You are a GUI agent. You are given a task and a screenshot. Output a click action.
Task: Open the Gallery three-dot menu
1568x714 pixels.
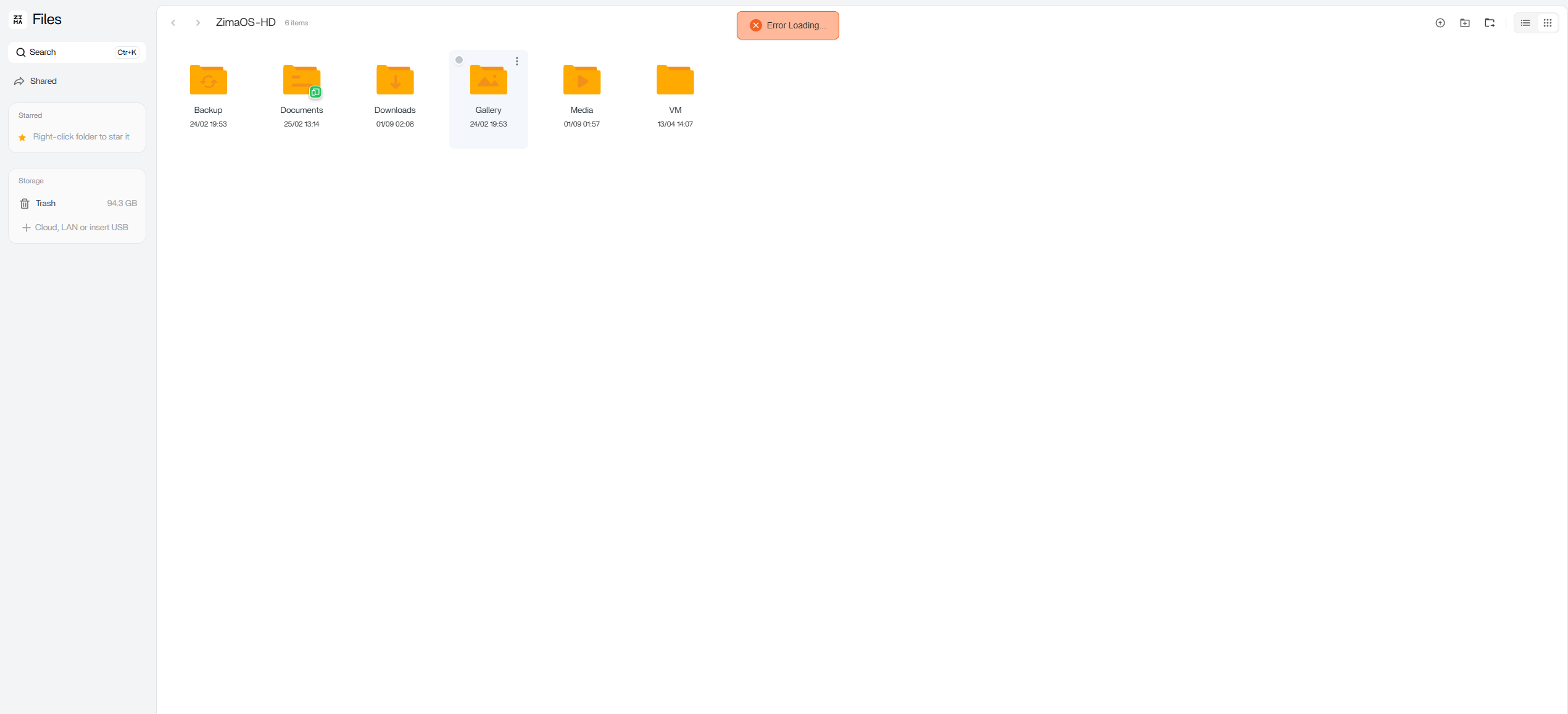point(516,61)
